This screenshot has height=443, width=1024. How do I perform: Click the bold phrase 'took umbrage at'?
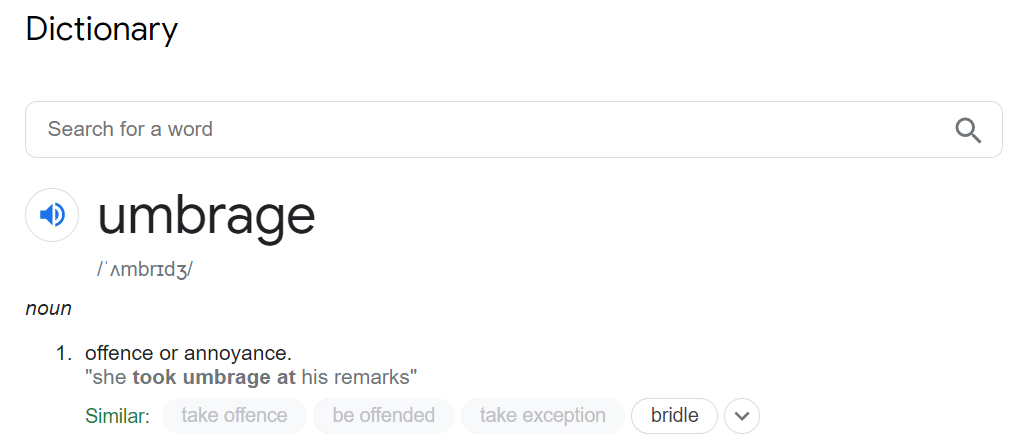pos(214,378)
